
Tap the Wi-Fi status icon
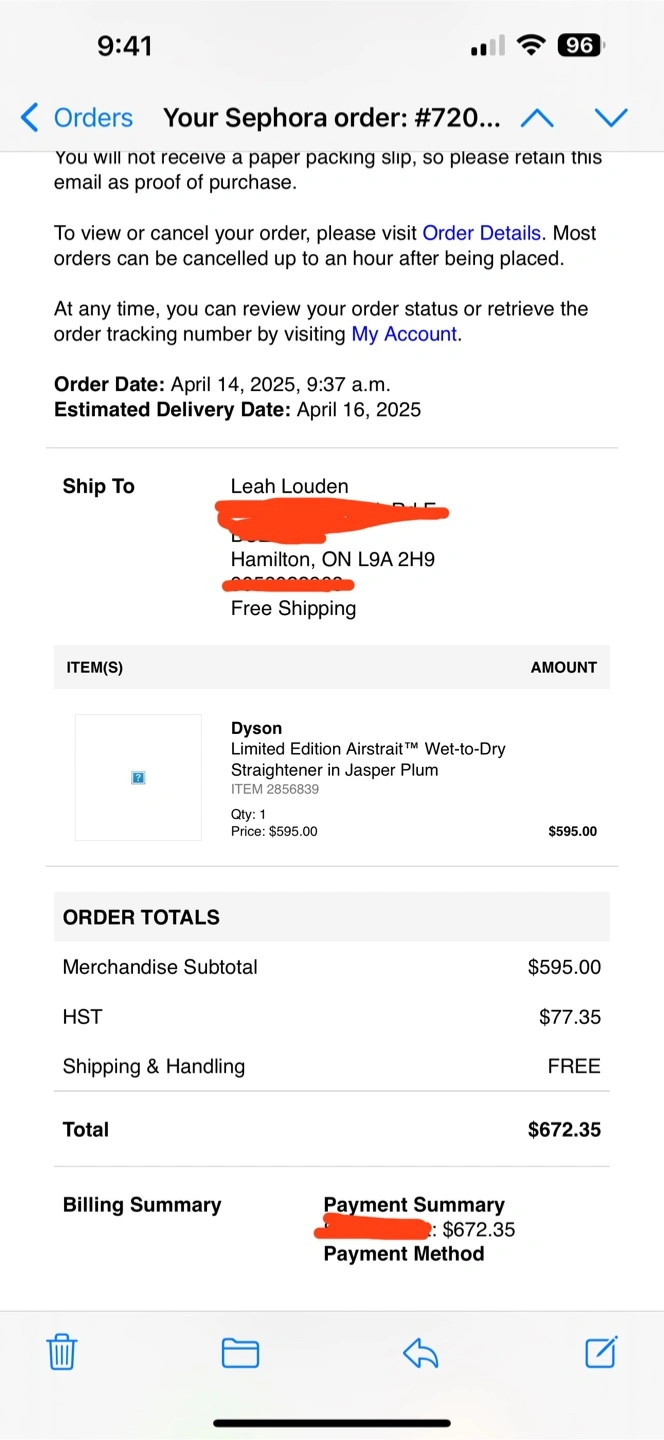pyautogui.click(x=532, y=45)
